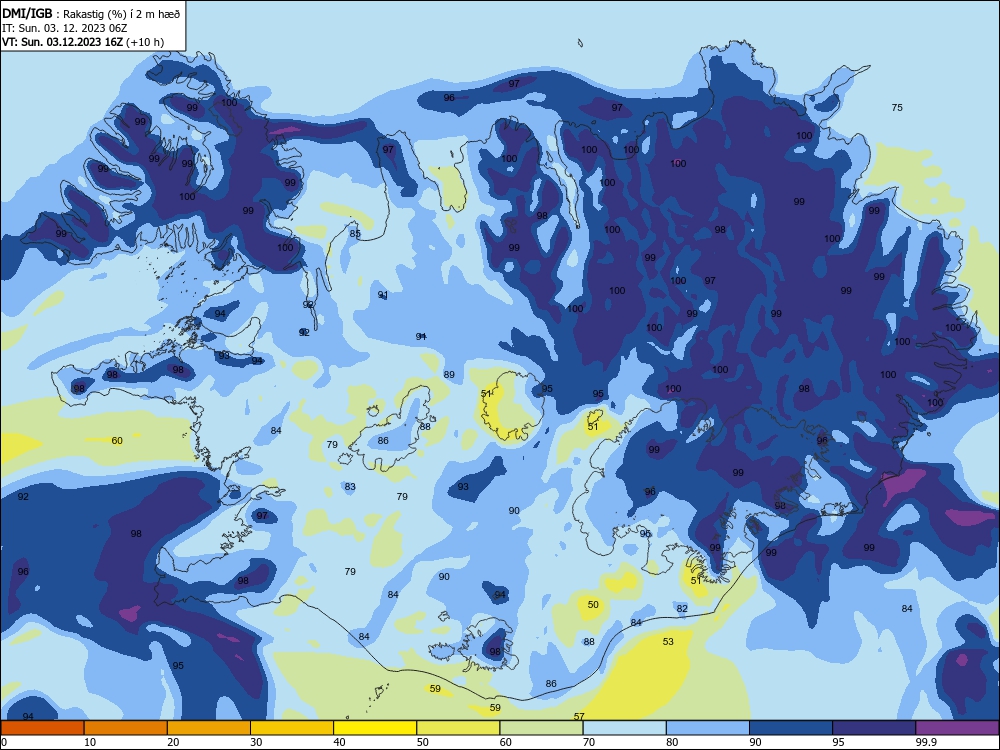Select the pale yellow 50–60 legend swatch

click(458, 728)
